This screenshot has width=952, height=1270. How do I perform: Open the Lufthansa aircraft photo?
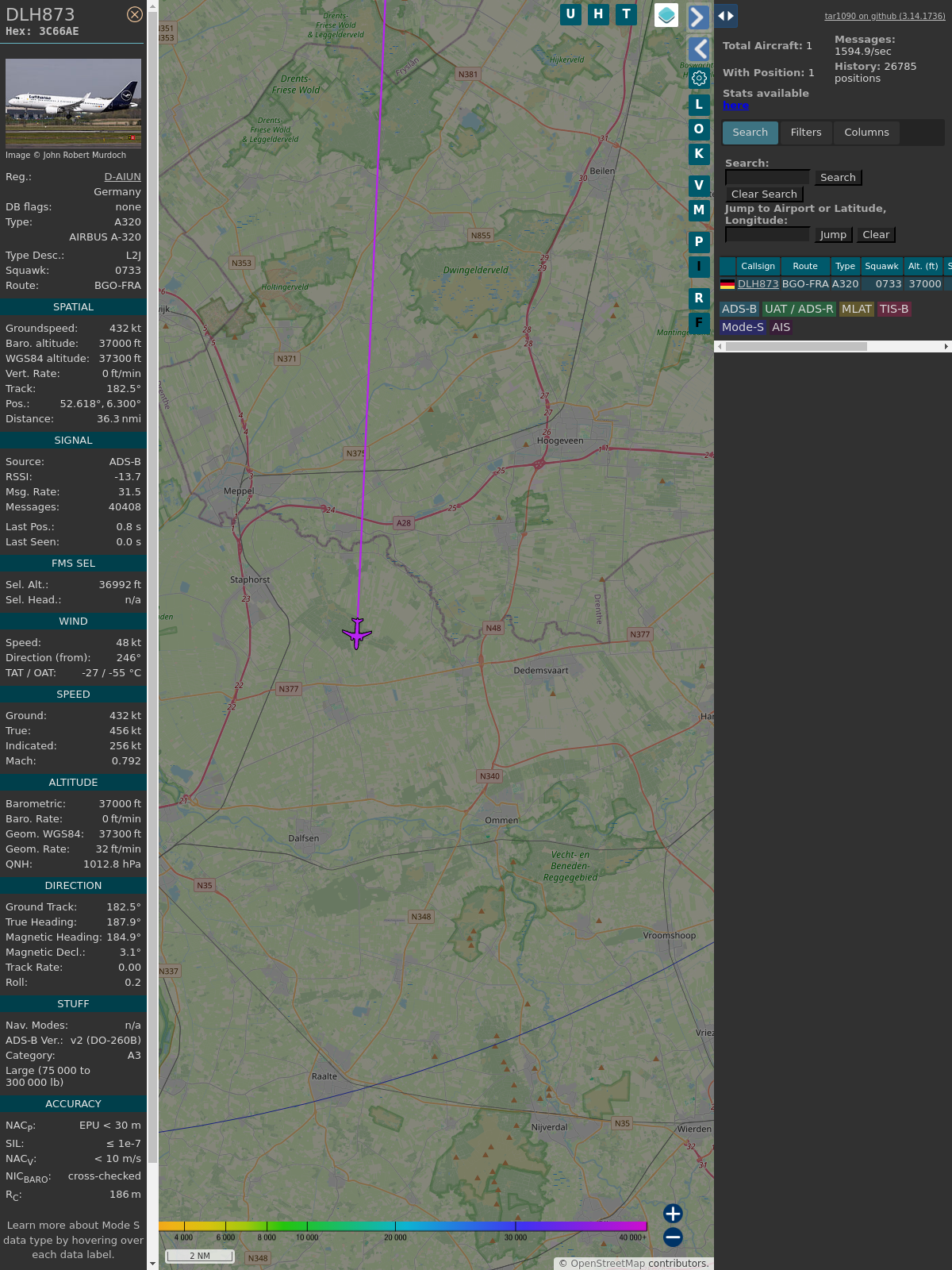73,103
